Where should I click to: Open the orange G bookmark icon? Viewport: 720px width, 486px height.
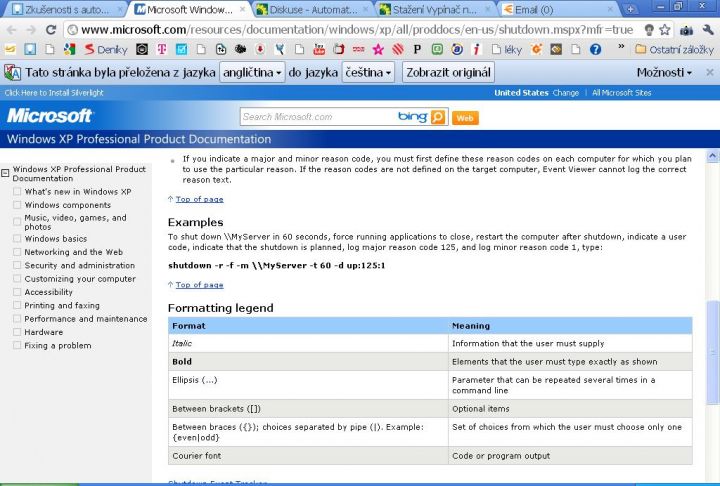pyautogui.click(x=536, y=49)
